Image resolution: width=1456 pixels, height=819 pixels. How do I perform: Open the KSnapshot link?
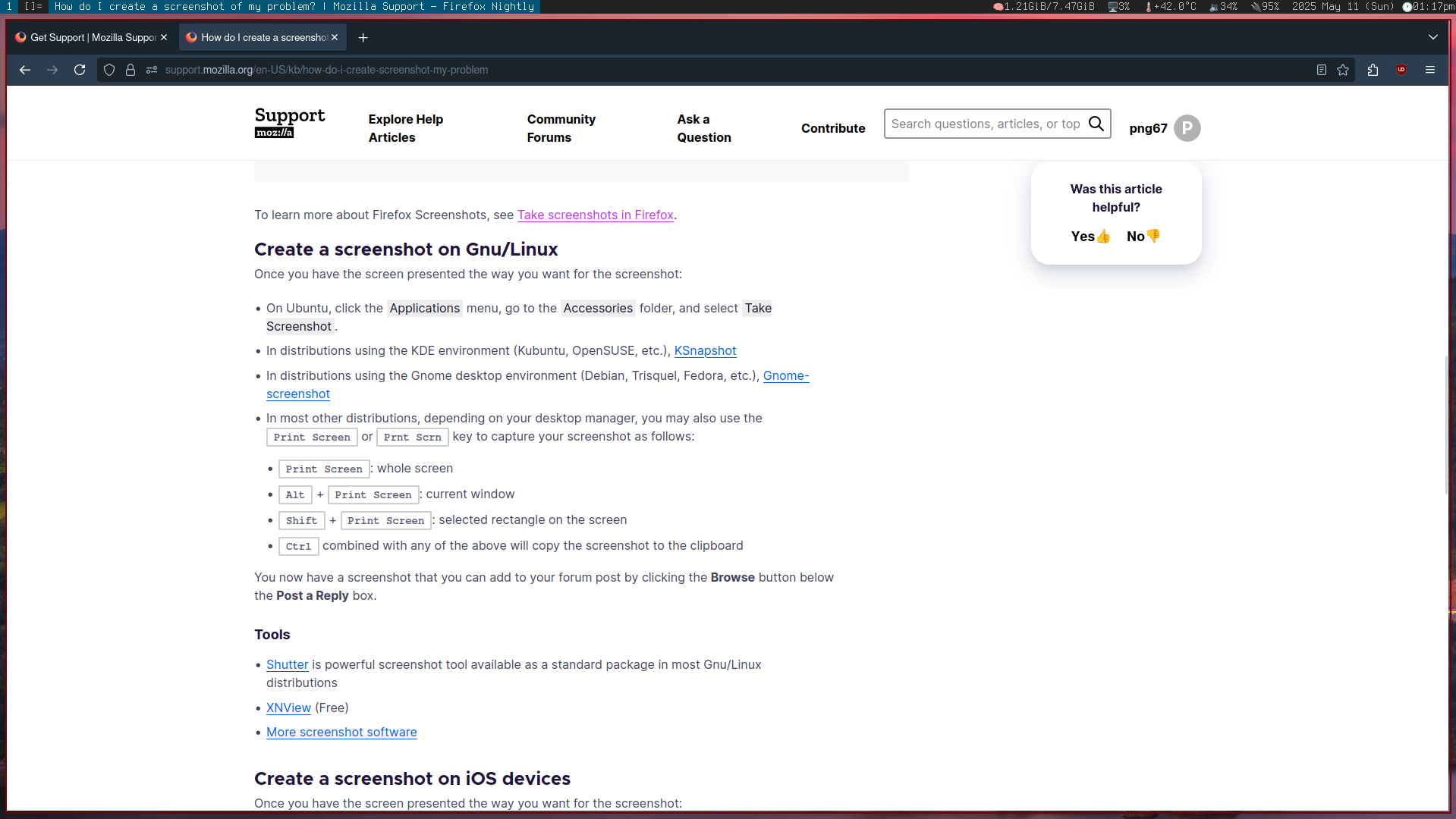pyautogui.click(x=706, y=351)
